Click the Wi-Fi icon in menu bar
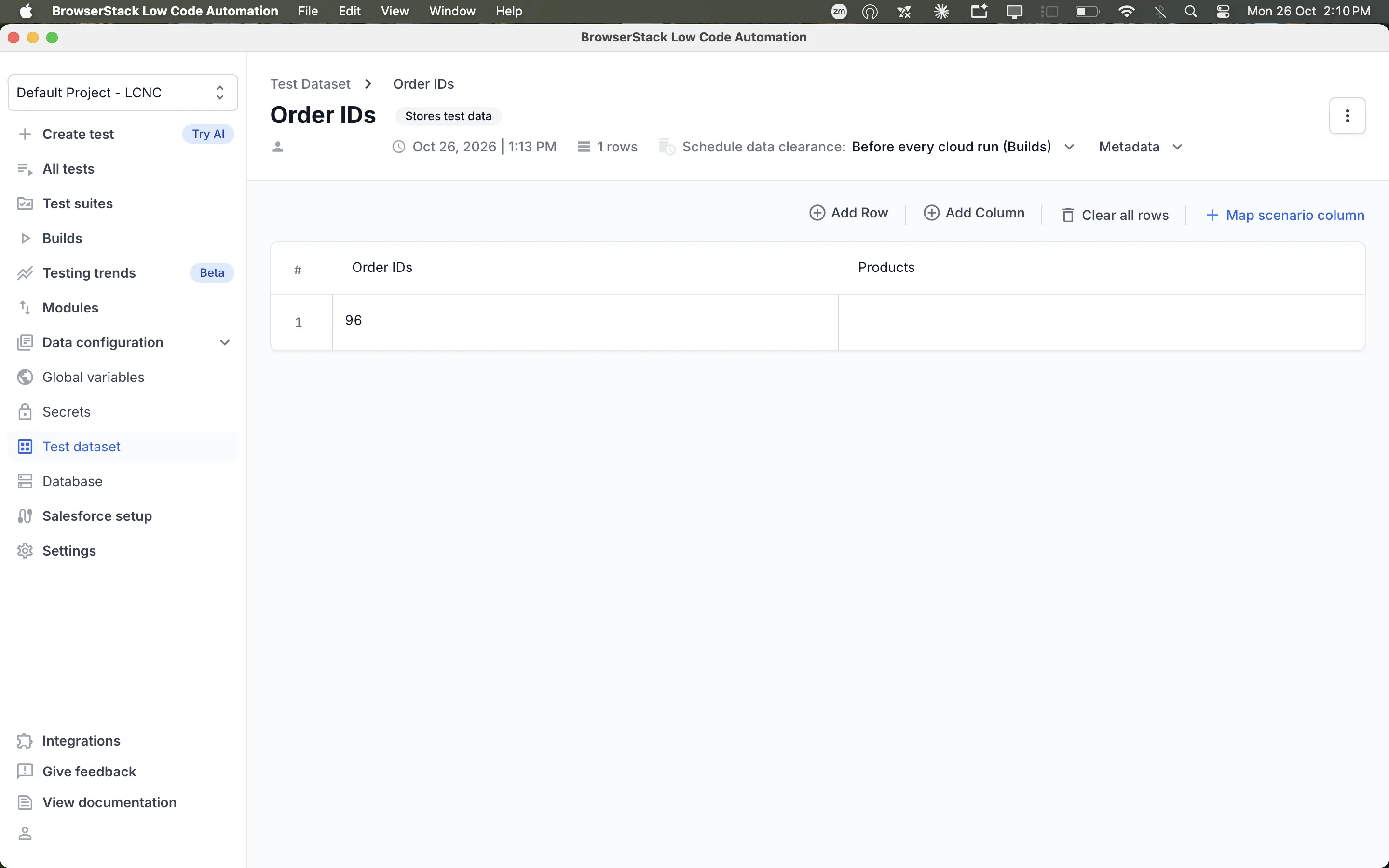The height and width of the screenshot is (868, 1389). 1126,12
